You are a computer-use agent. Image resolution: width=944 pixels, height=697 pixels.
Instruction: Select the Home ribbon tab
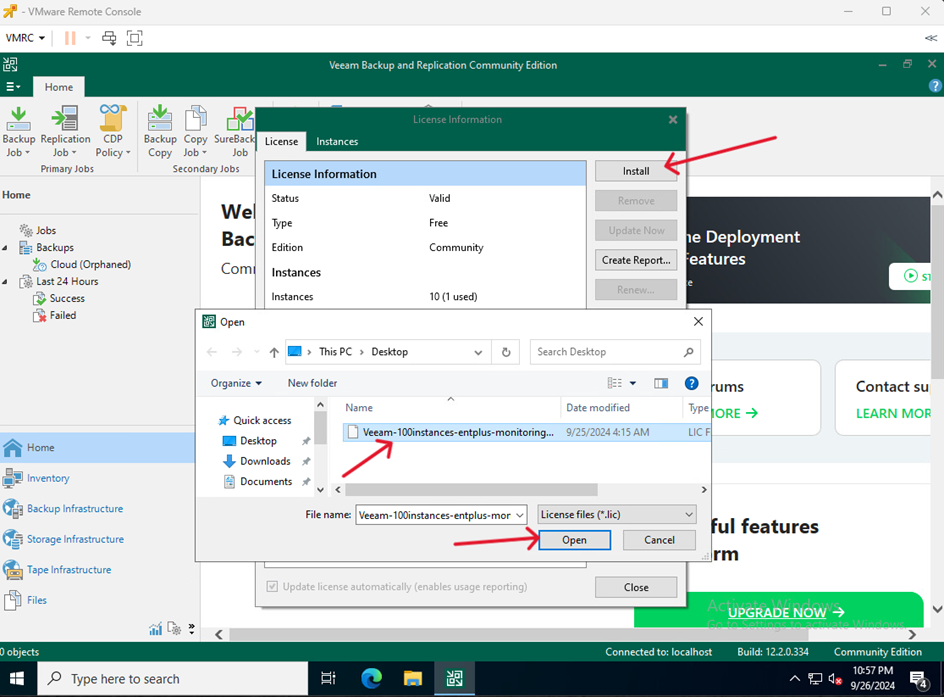58,87
